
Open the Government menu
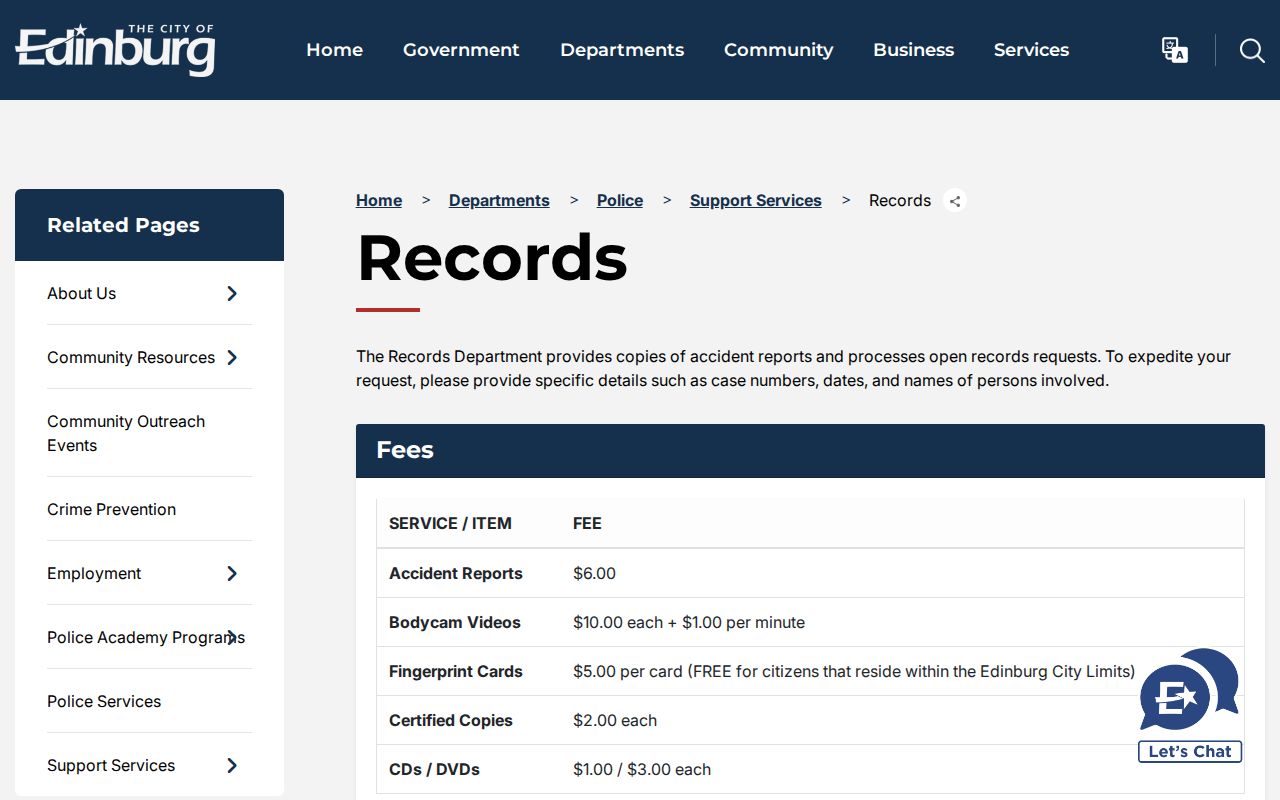(461, 50)
